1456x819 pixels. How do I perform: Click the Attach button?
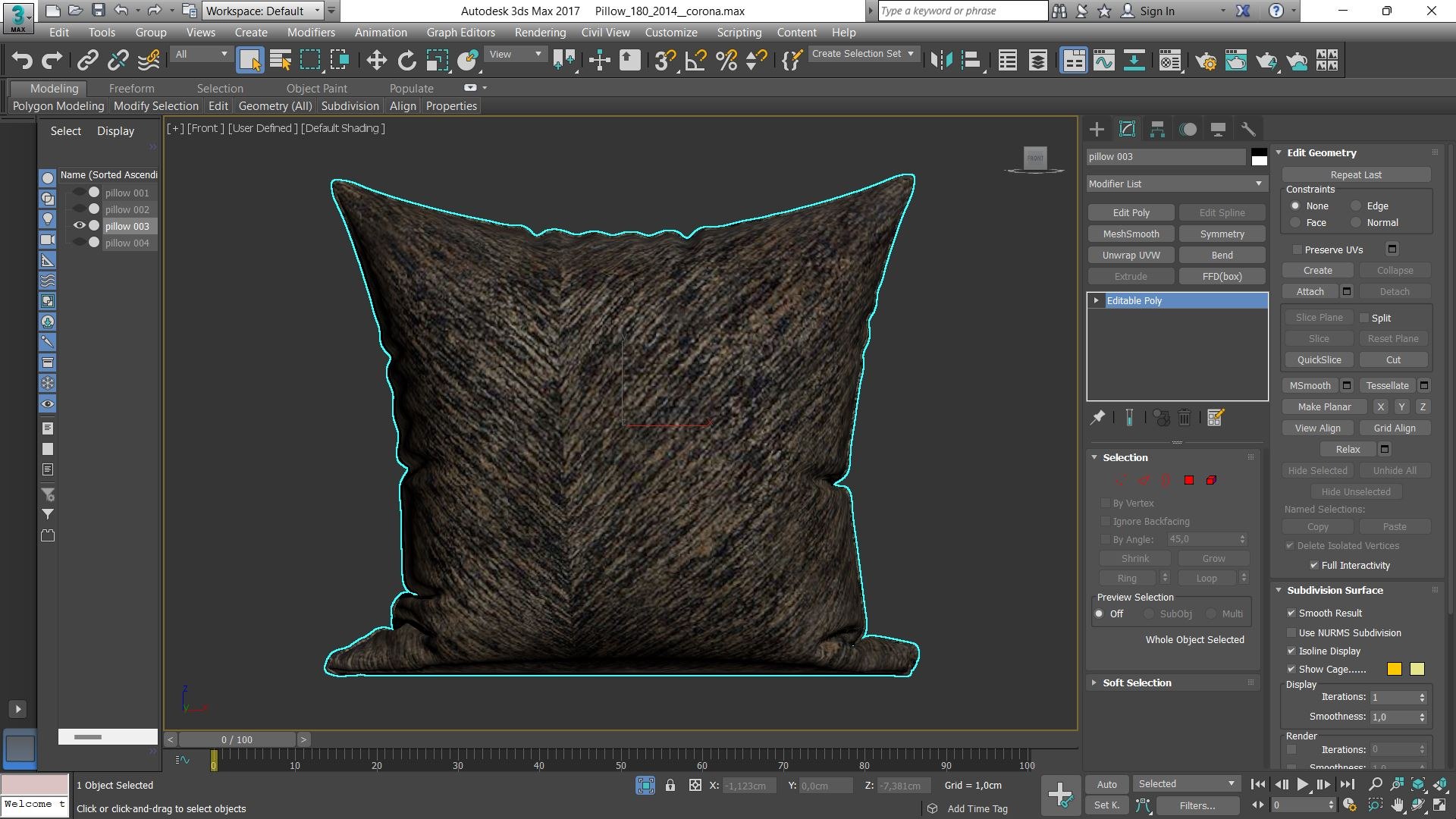1310,292
